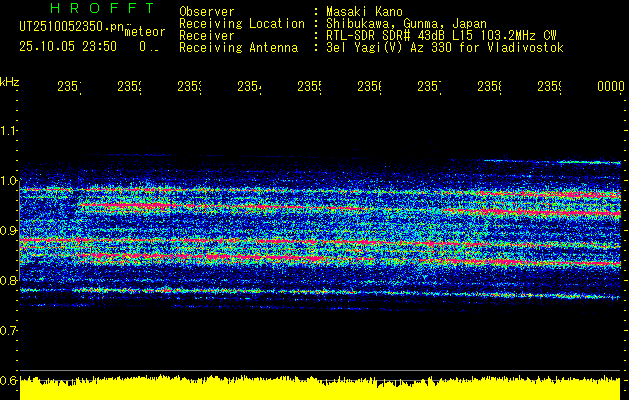The image size is (629, 400).
Task: Click the 0000 time axis label
Action: click(611, 86)
